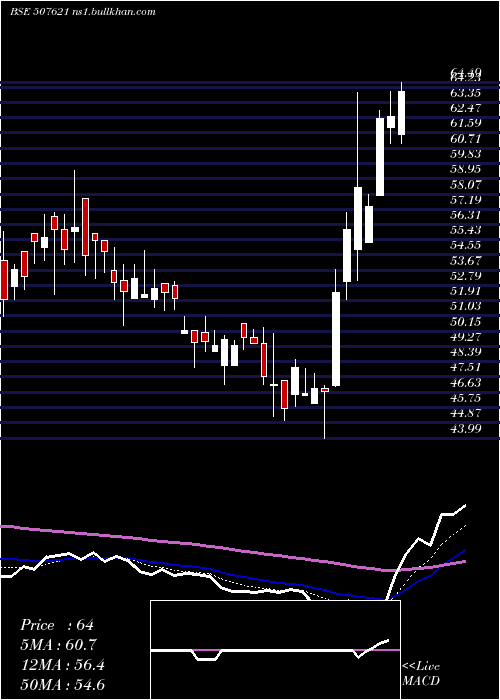Click the 54.55 price axis label
500x700 pixels.
pyautogui.click(x=465, y=245)
